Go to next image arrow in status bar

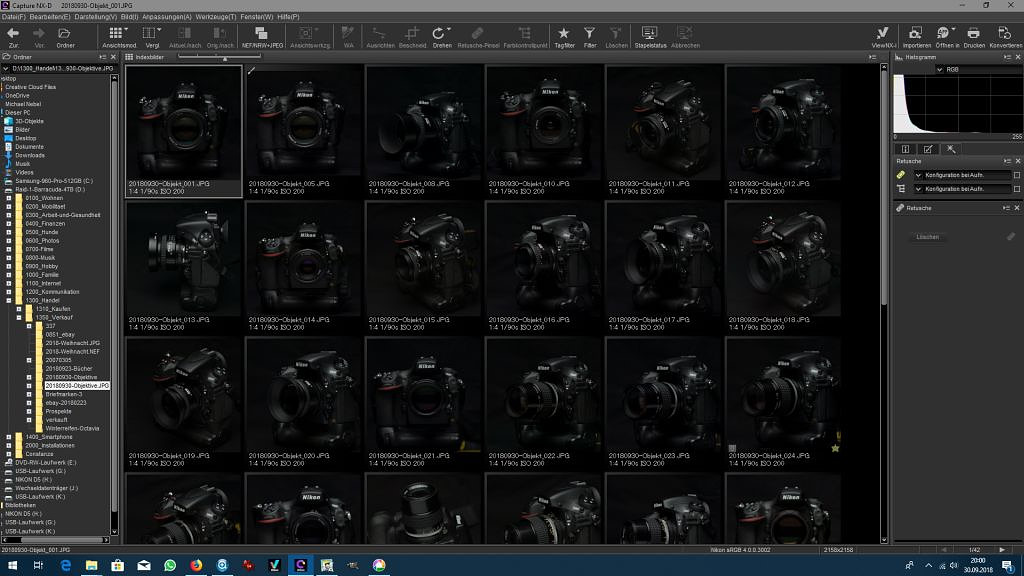point(1002,550)
